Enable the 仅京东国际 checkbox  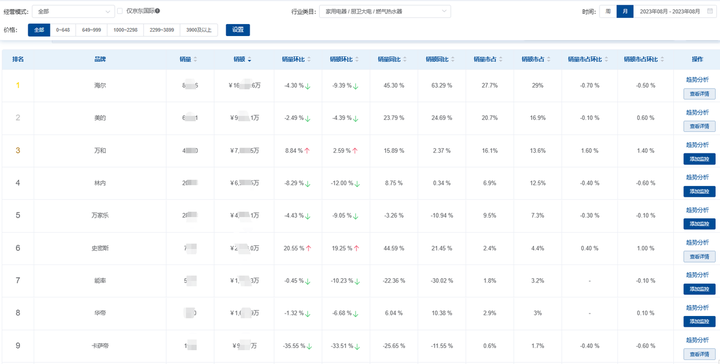(120, 11)
